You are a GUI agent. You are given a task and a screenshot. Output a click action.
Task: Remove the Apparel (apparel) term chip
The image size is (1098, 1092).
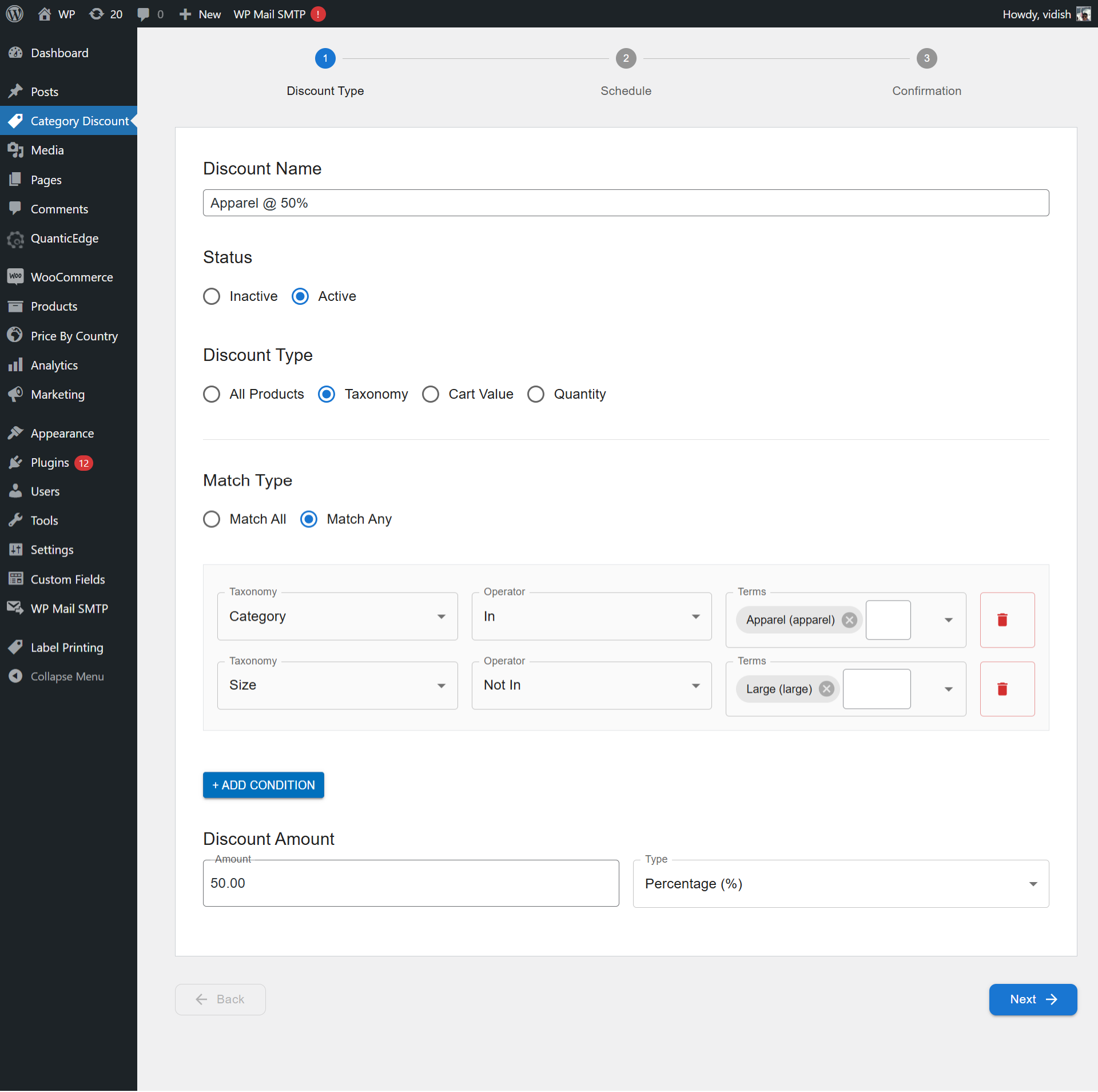point(849,620)
